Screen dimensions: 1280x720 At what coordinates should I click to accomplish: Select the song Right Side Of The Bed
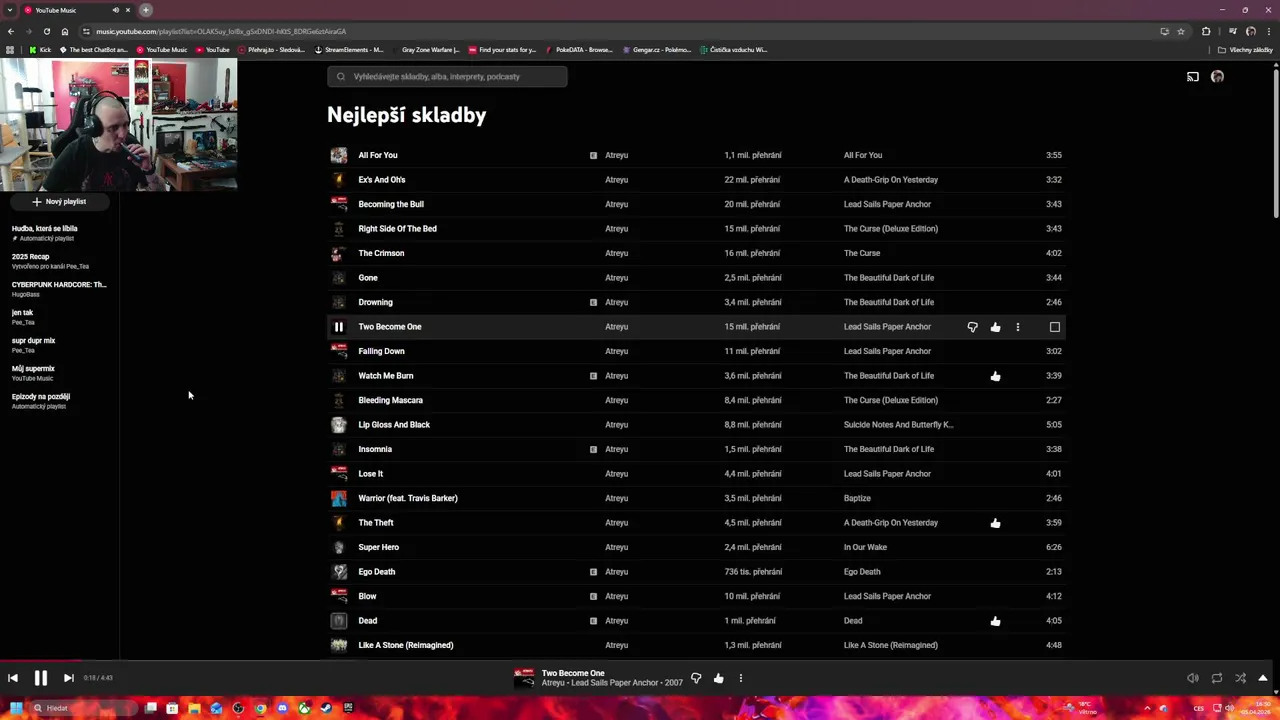(x=397, y=229)
